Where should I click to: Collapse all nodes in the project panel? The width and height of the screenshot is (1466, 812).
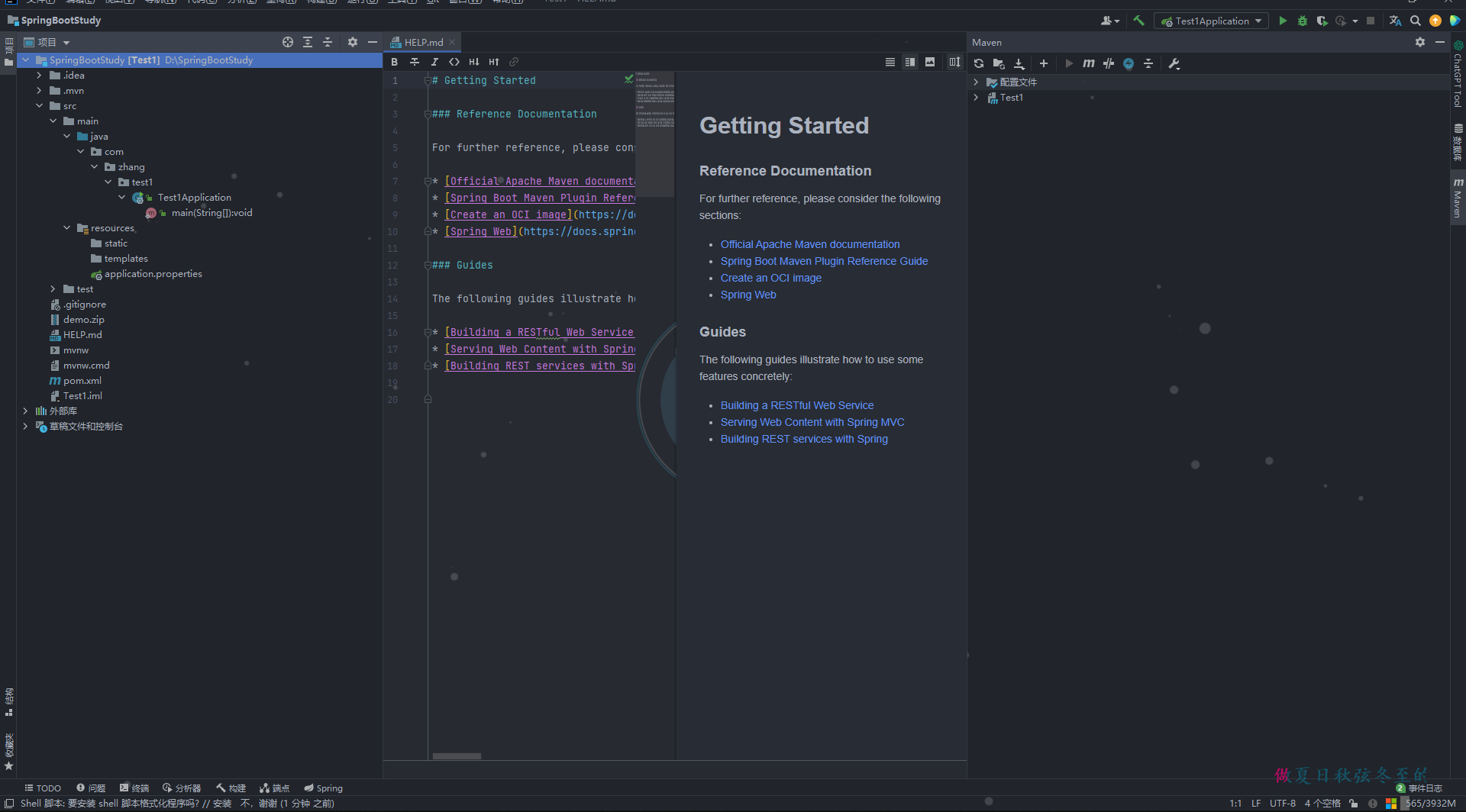pos(328,42)
